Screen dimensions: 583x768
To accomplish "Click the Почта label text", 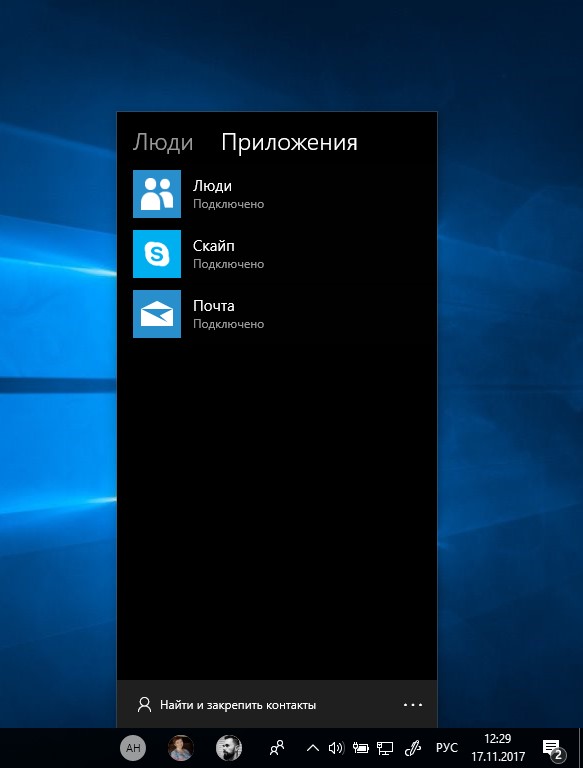I will click(x=214, y=306).
